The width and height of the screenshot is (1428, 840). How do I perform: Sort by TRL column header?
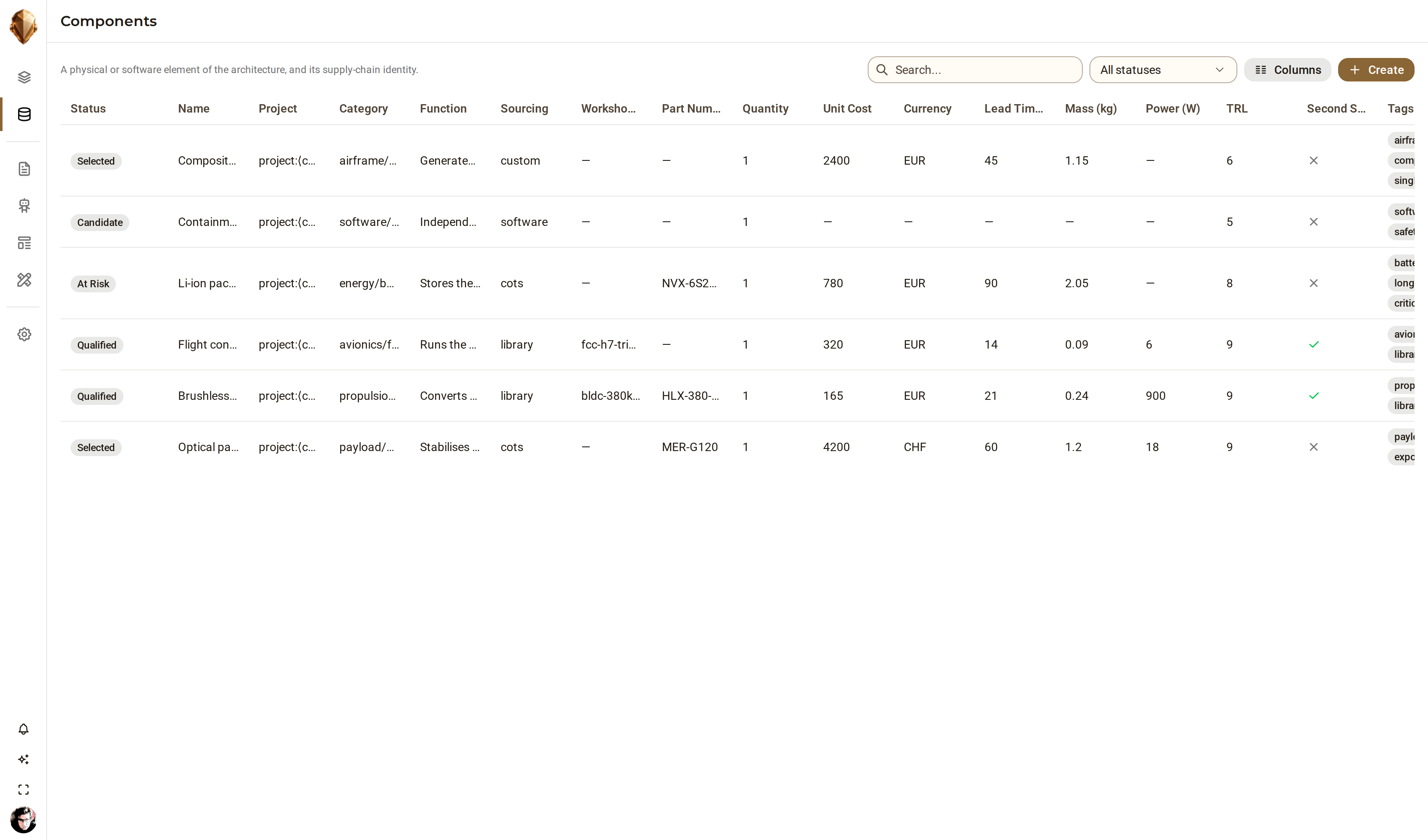click(1236, 108)
